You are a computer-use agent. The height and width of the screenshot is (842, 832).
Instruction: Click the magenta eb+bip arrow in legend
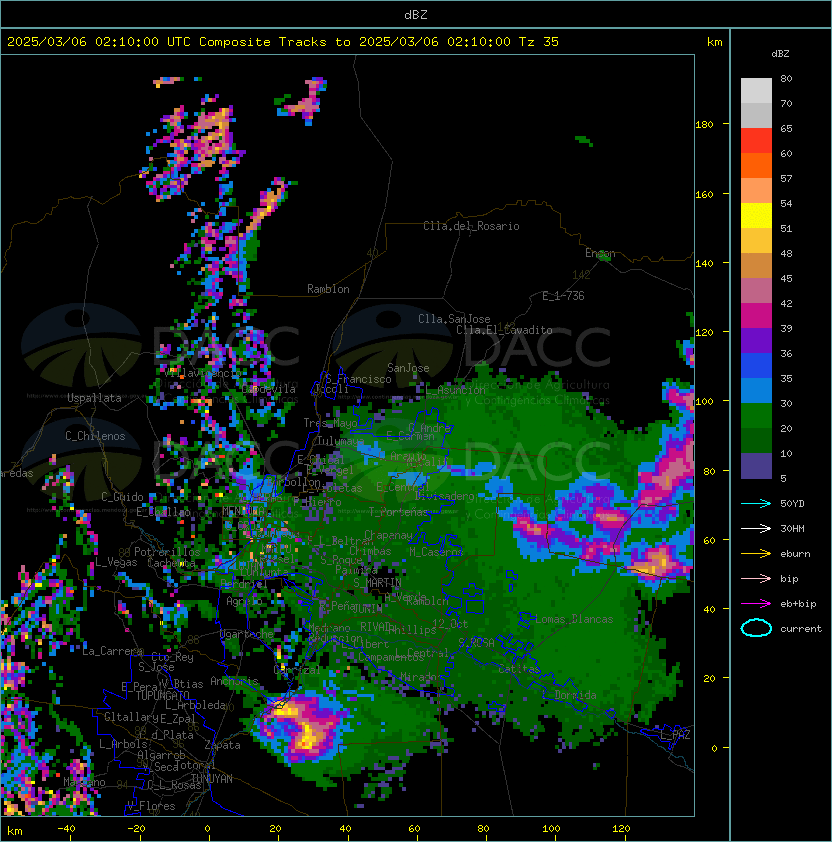(x=756, y=604)
